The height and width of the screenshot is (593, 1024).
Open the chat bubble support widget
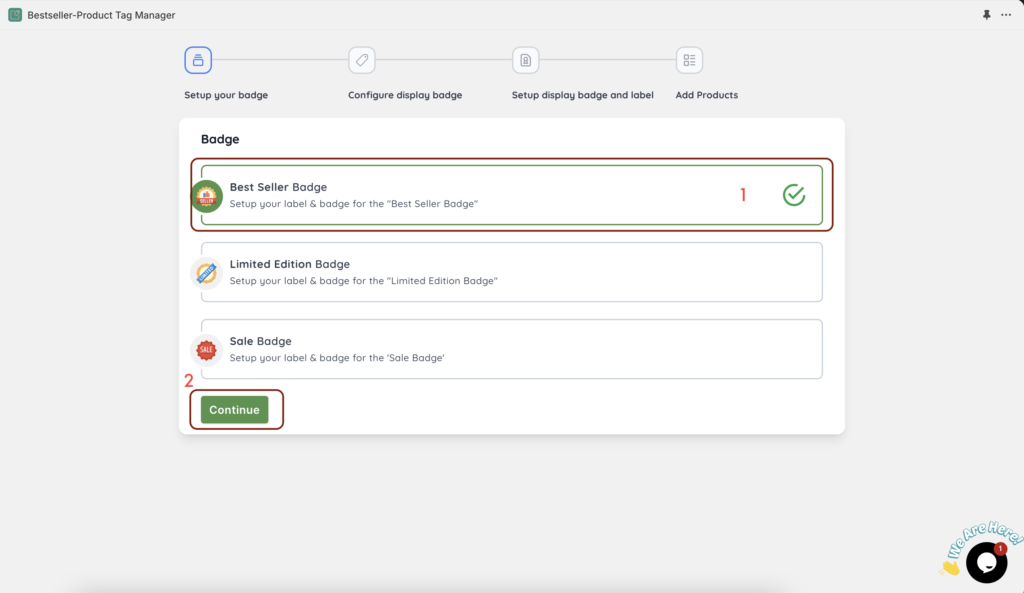coord(986,562)
